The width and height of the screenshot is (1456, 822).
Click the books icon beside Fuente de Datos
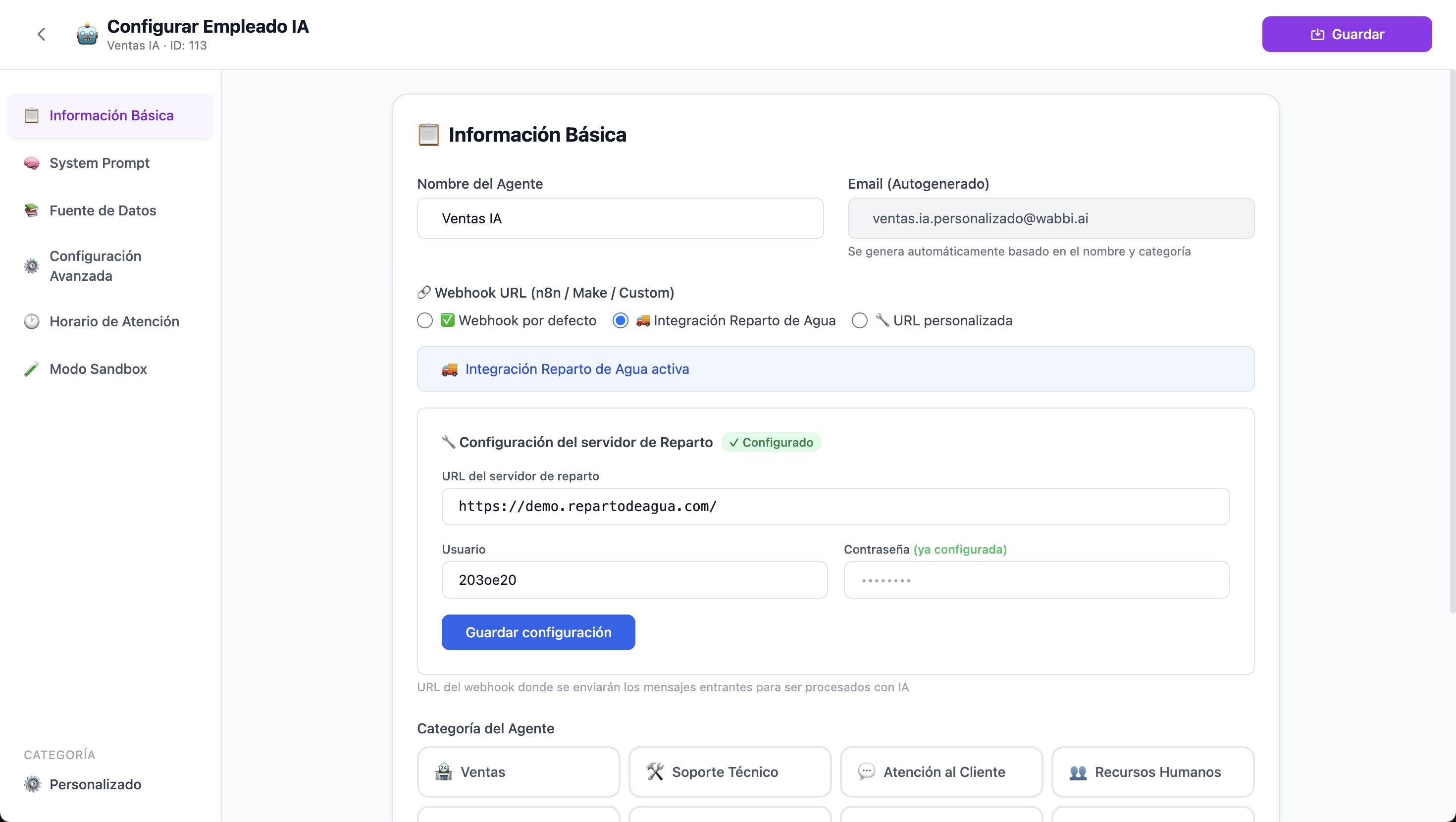coord(32,210)
